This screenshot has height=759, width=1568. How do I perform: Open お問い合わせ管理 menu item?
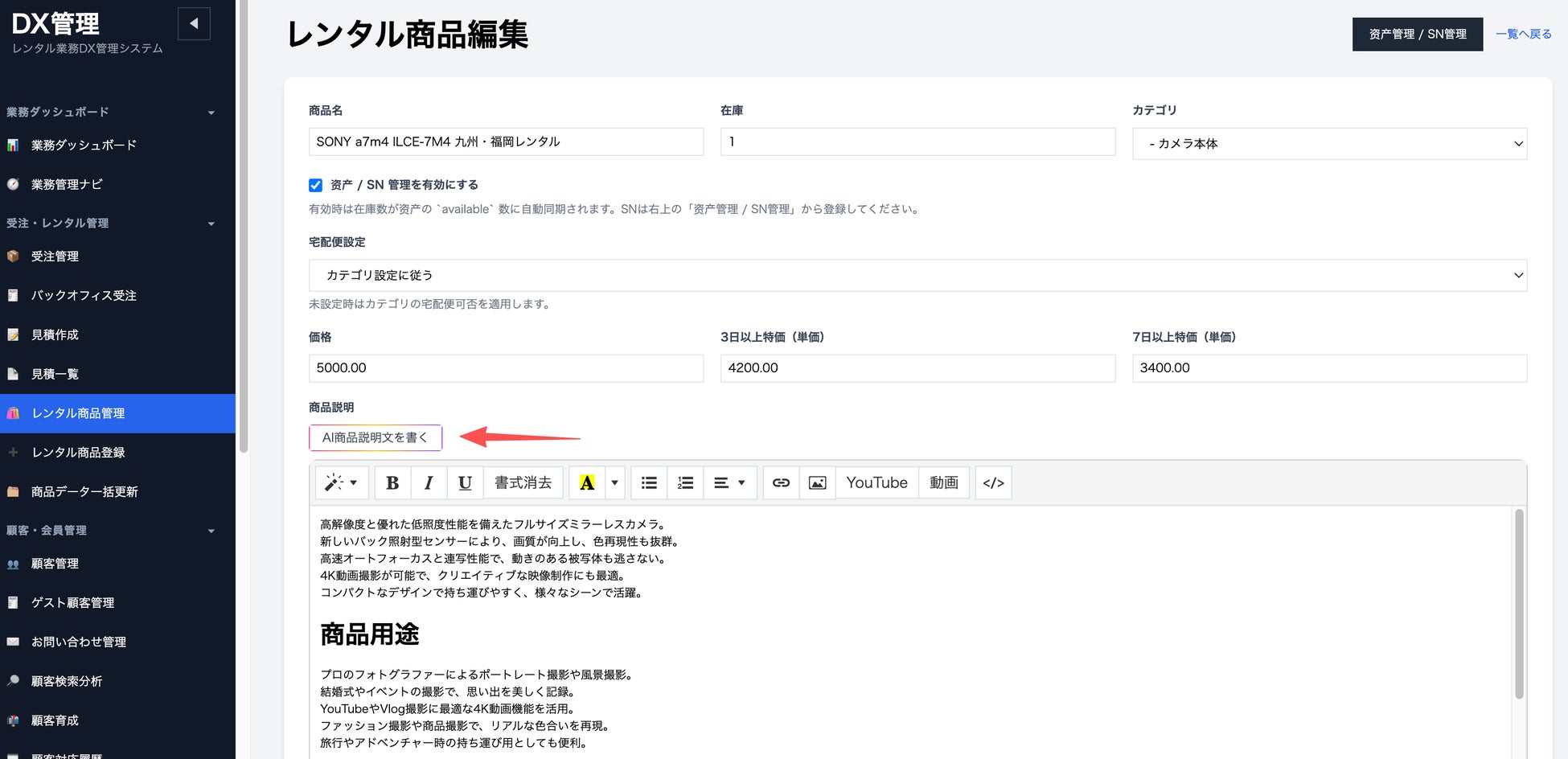(x=79, y=642)
